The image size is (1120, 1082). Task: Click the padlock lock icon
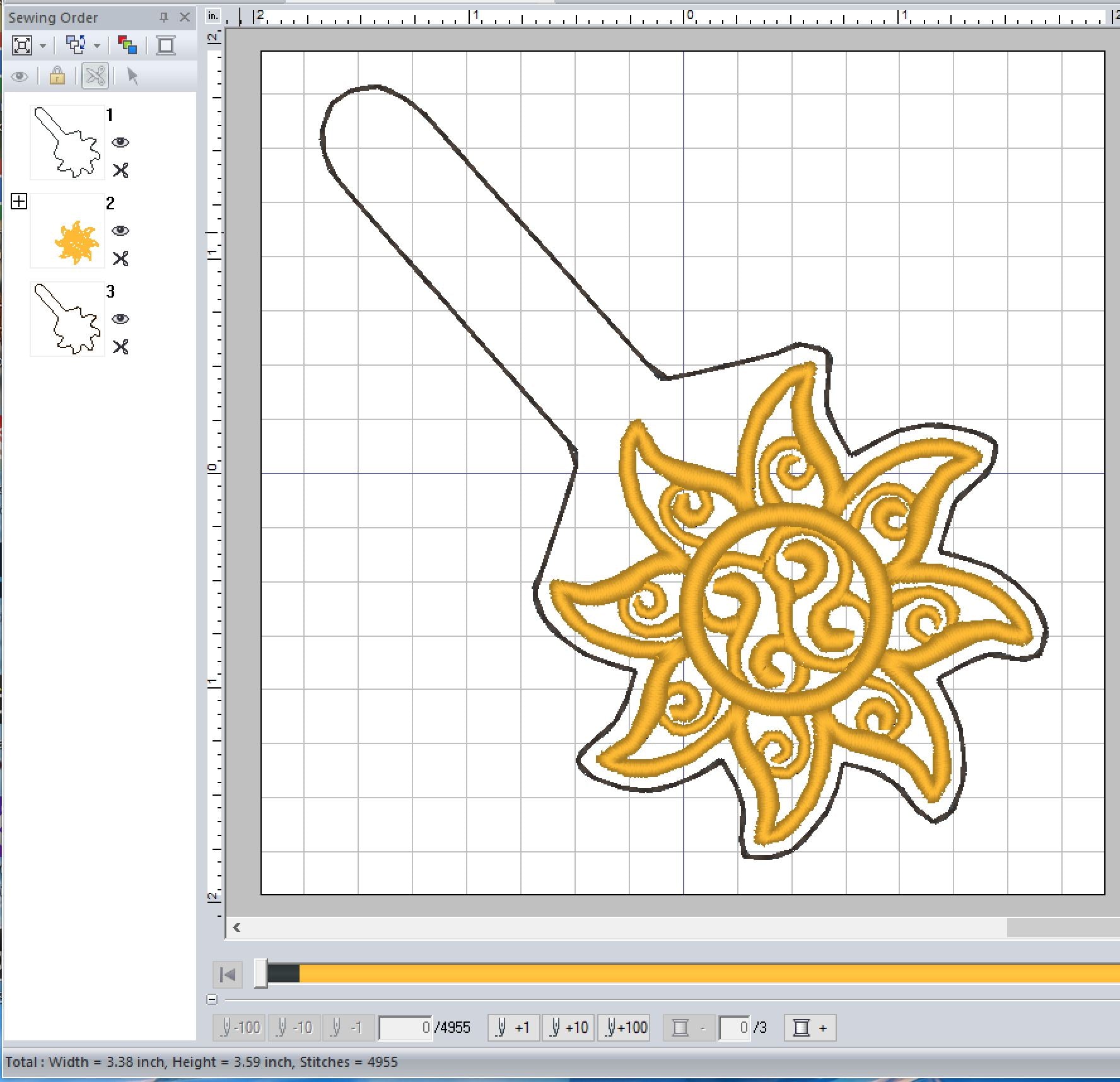click(57, 76)
